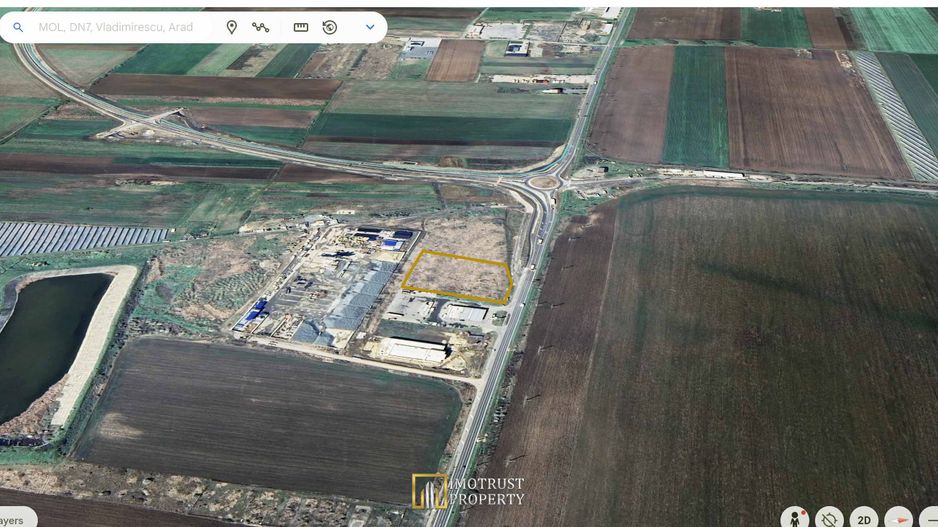Select the draw path or polygon tool
The image size is (938, 527).
click(260, 27)
